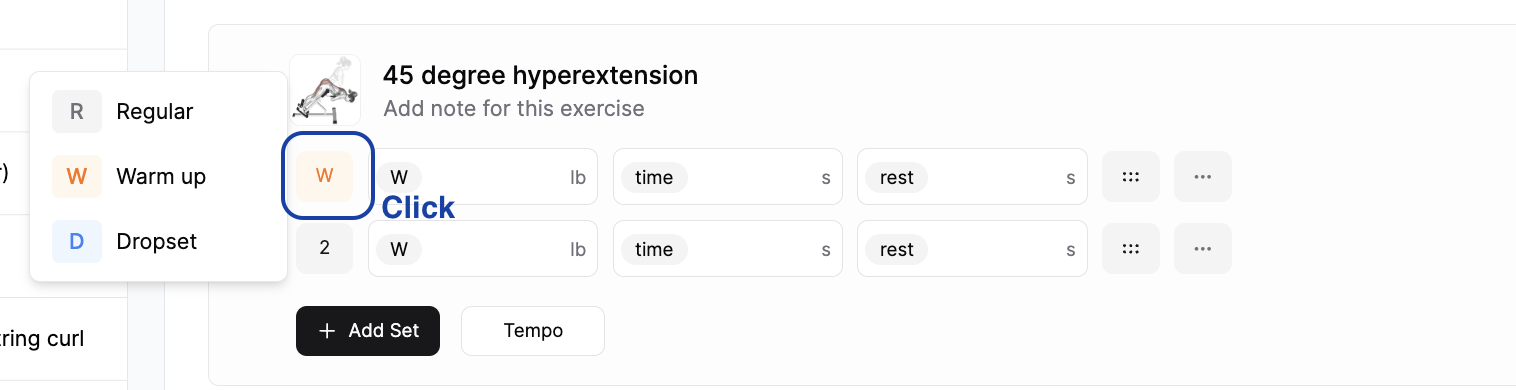Click the drag handle icon on first set
The height and width of the screenshot is (390, 1516).
coord(1131,177)
